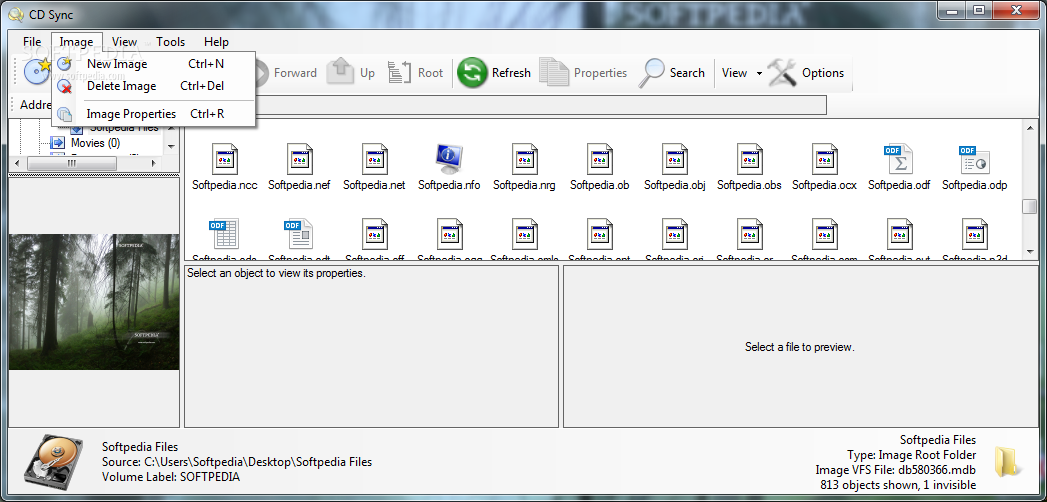
Task: Click the 'Type: Image Root Folder' text
Action: click(911, 455)
